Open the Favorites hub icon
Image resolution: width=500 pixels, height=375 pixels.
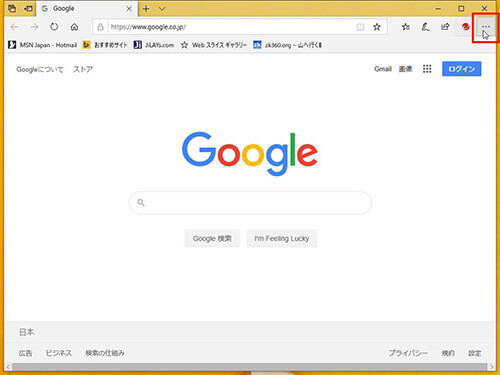406,27
